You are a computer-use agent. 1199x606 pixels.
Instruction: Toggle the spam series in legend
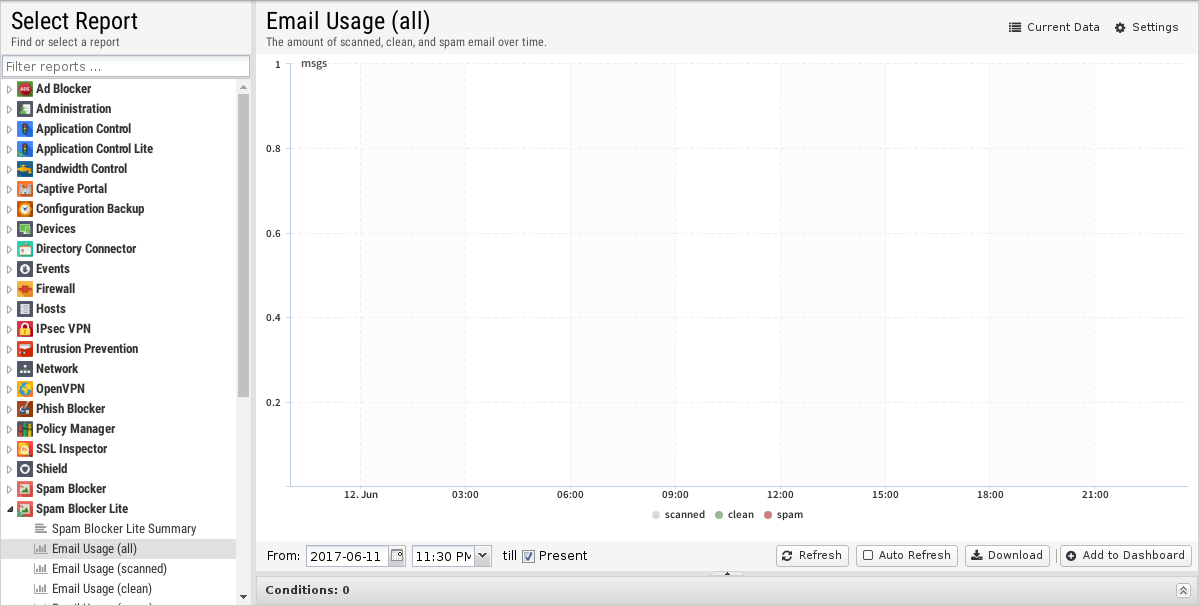tap(784, 515)
